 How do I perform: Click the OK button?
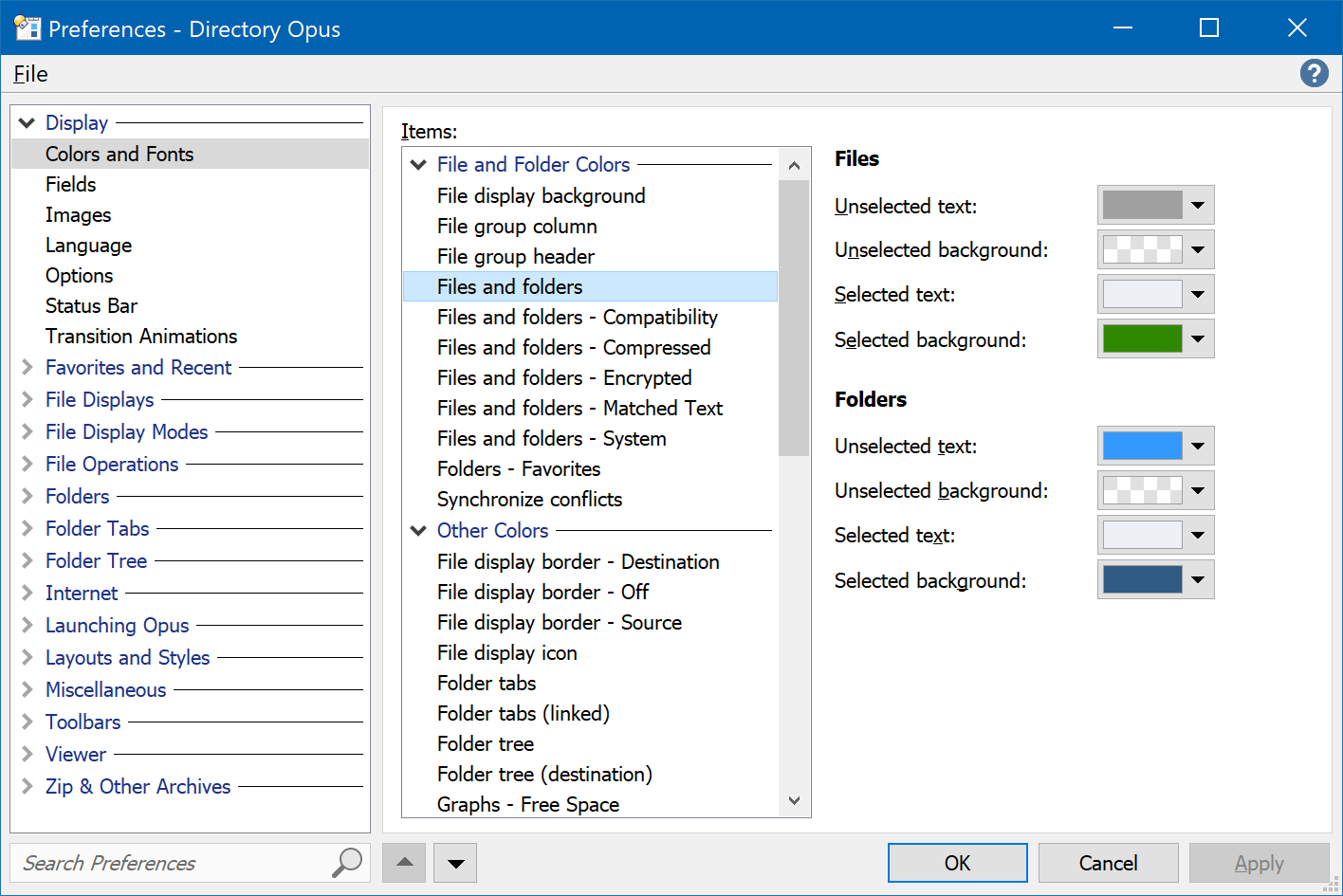(x=957, y=863)
